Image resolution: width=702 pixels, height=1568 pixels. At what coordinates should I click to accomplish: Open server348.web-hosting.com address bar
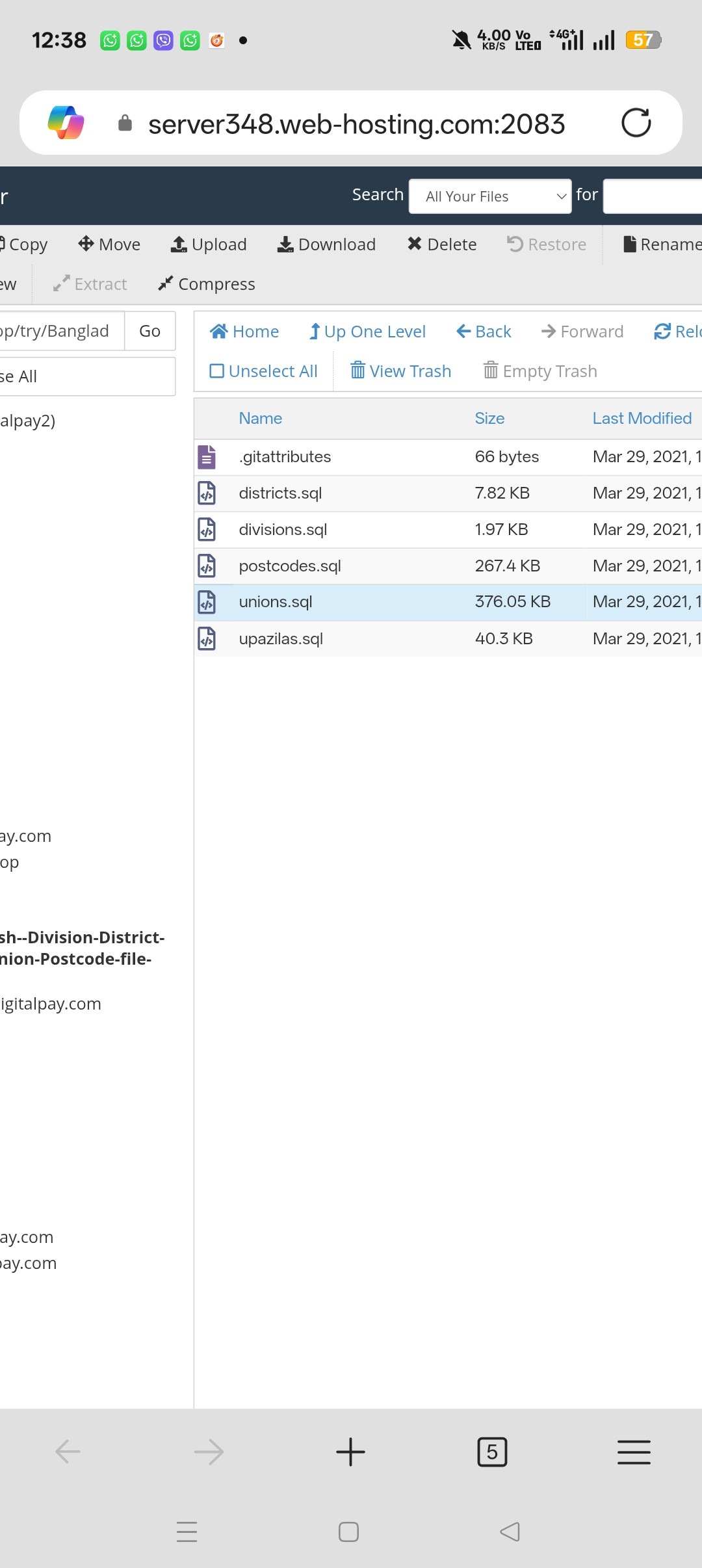click(x=356, y=124)
